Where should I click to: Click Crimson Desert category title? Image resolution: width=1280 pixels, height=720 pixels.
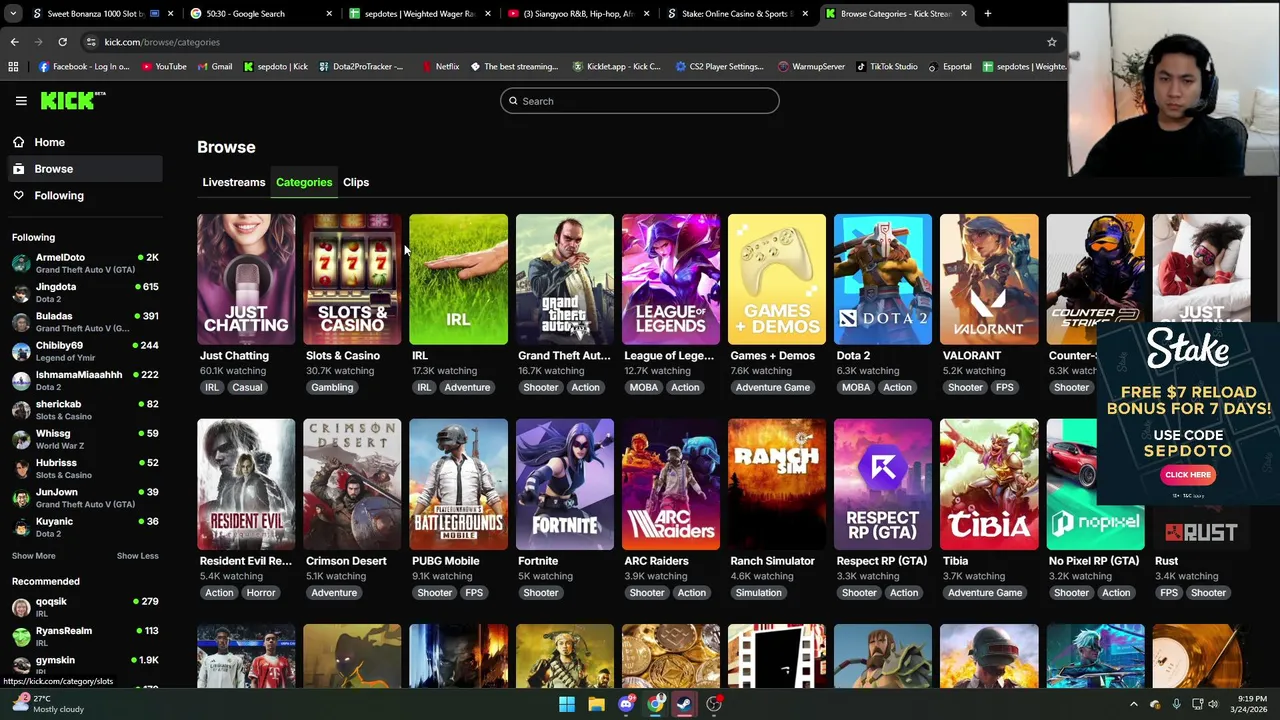[346, 561]
